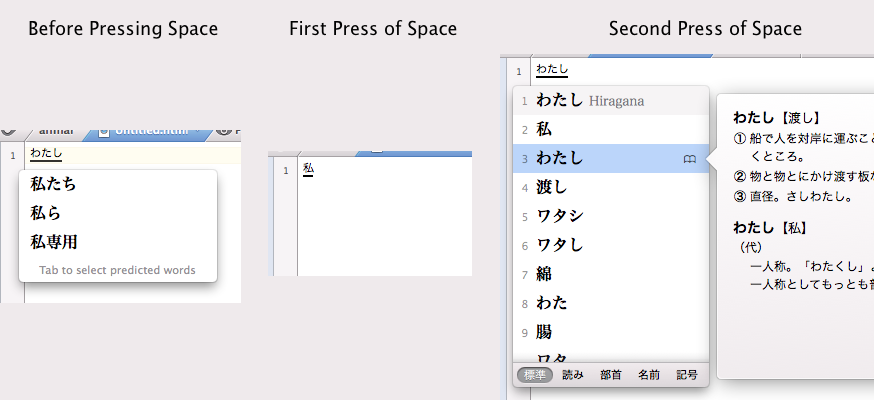Viewport: 874px width, 400px height.
Task: Pick candidate 4 渡し
Action: (x=552, y=187)
